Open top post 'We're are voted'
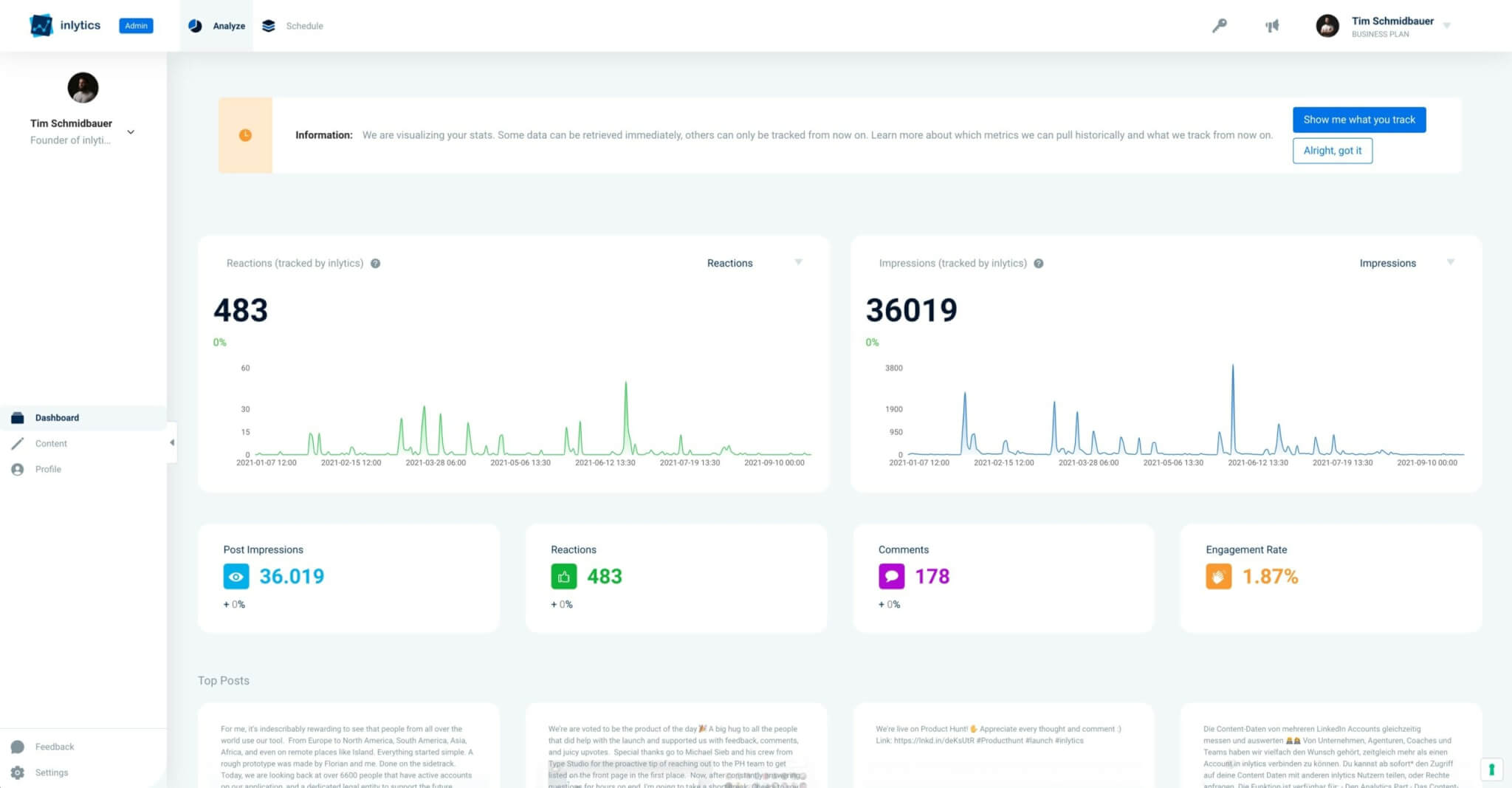The width and height of the screenshot is (1512, 788). tap(676, 746)
